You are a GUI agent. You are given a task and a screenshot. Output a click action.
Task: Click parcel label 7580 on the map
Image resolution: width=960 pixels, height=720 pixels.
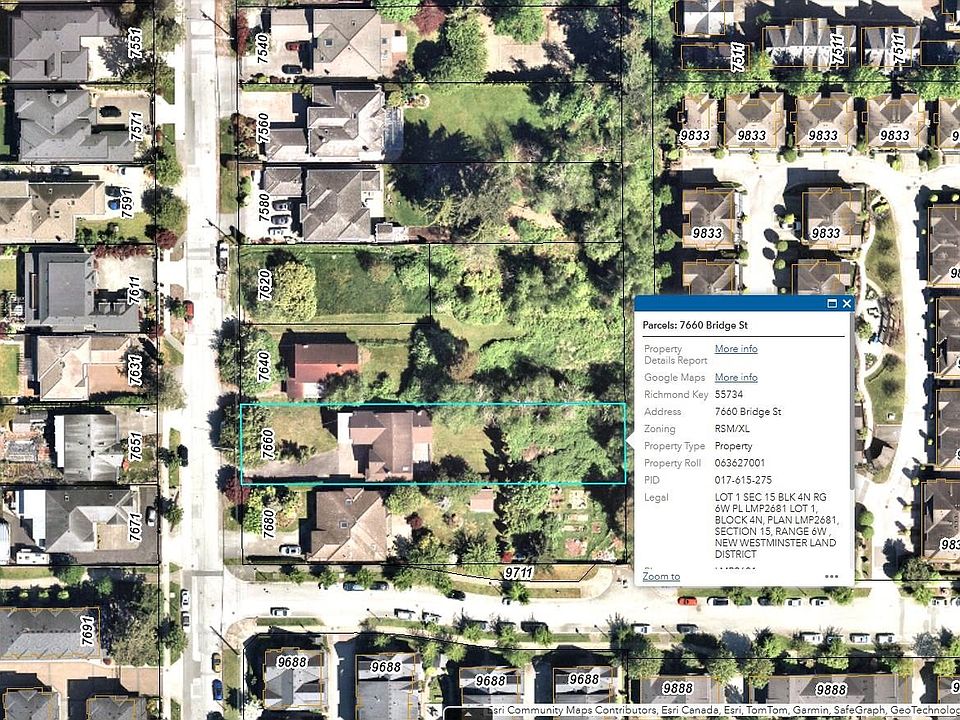[264, 207]
